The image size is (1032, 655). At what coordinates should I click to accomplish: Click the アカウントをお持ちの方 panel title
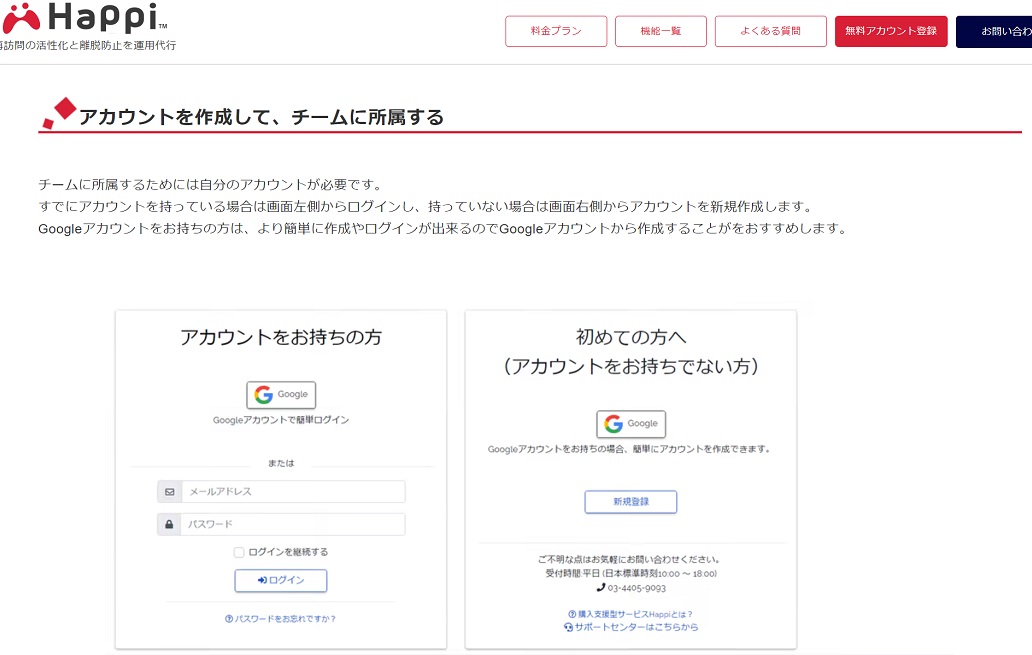pyautogui.click(x=281, y=337)
